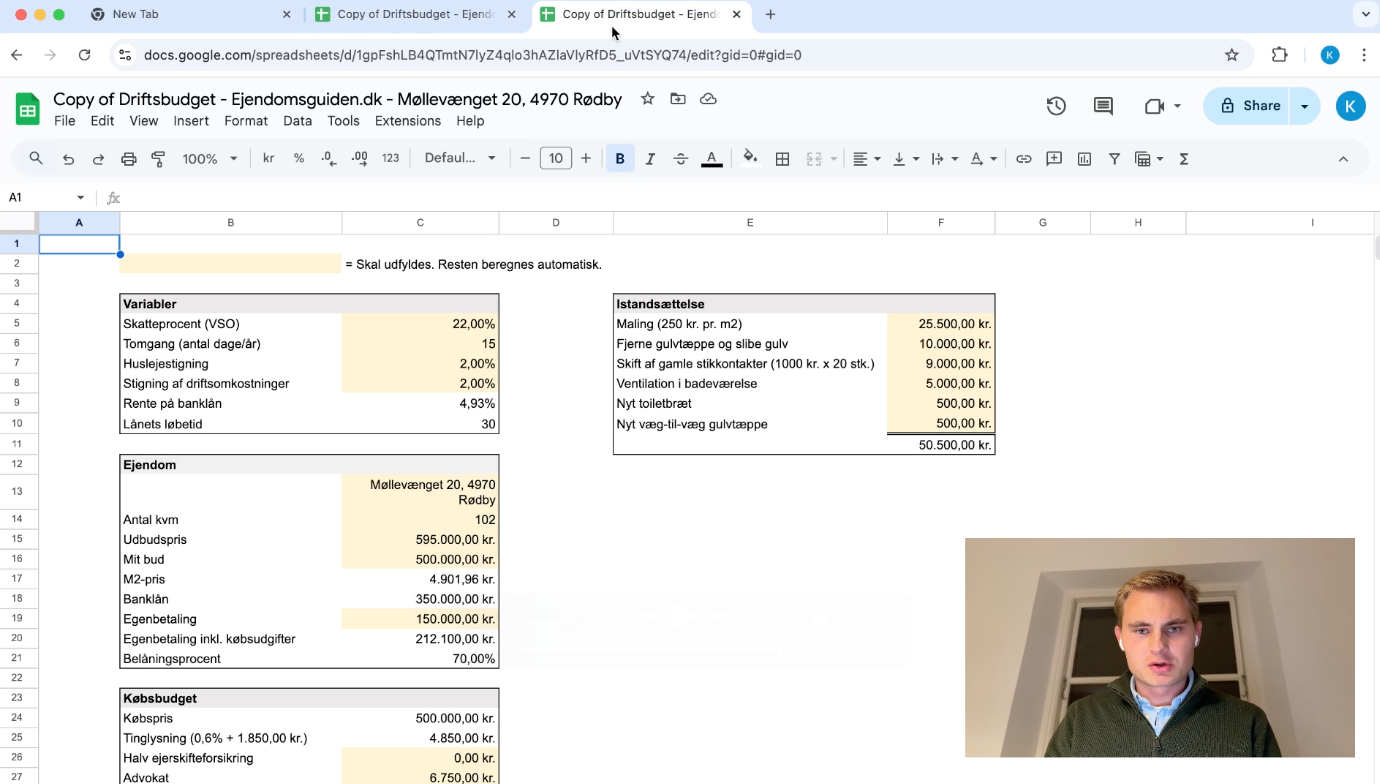Open the font family dropdown
Image resolution: width=1380 pixels, height=784 pixels.
[x=460, y=159]
